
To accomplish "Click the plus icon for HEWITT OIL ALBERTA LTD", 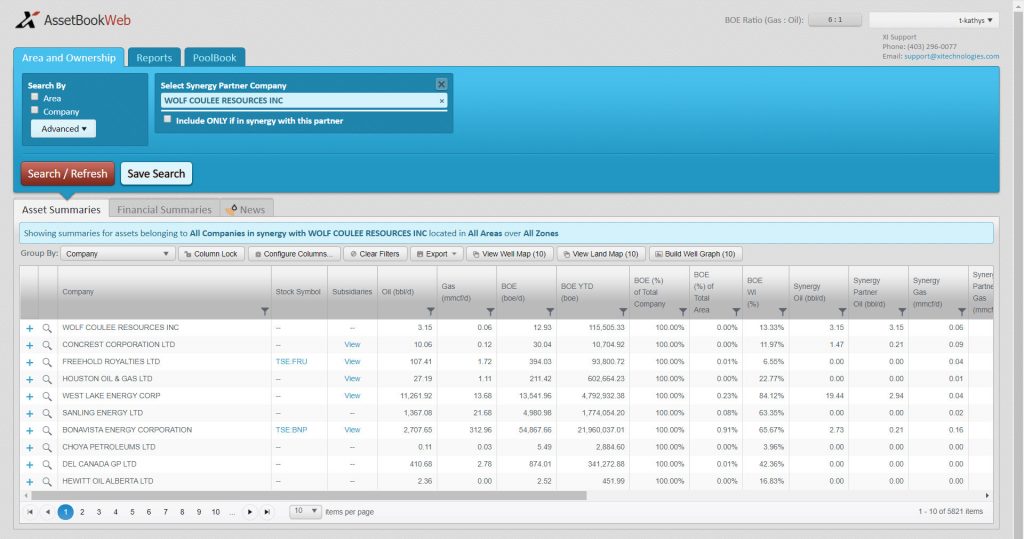I will click(x=29, y=482).
